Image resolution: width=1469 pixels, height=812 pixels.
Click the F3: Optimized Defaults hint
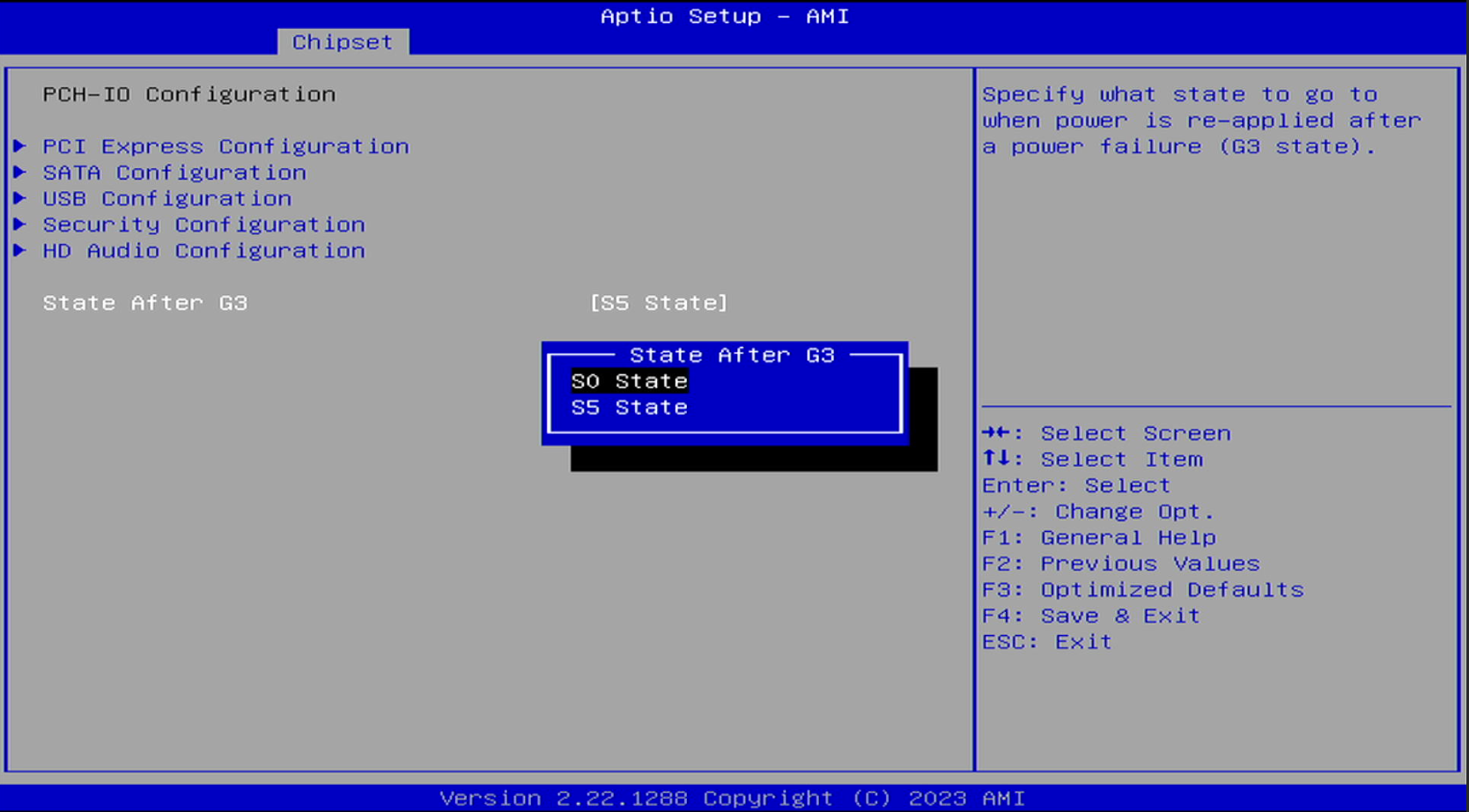tap(1142, 589)
